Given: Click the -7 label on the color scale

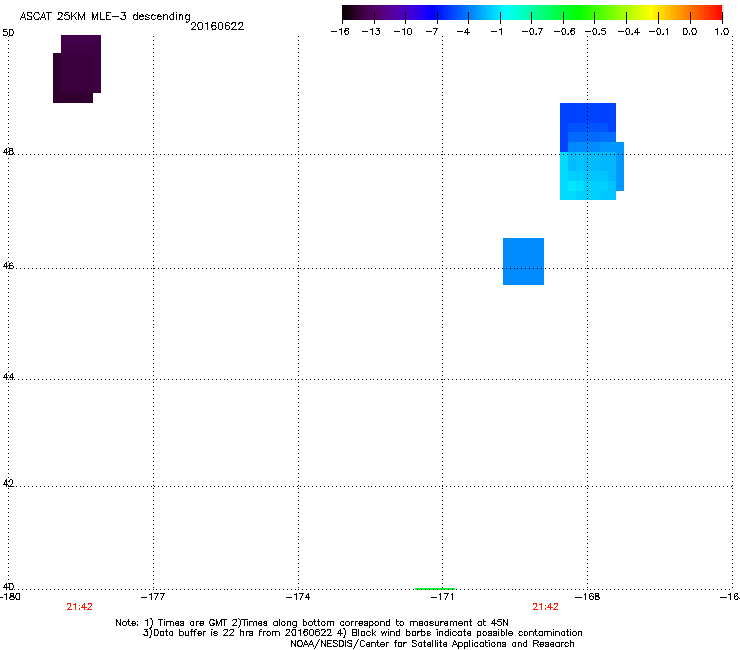Looking at the screenshot, I should point(432,32).
